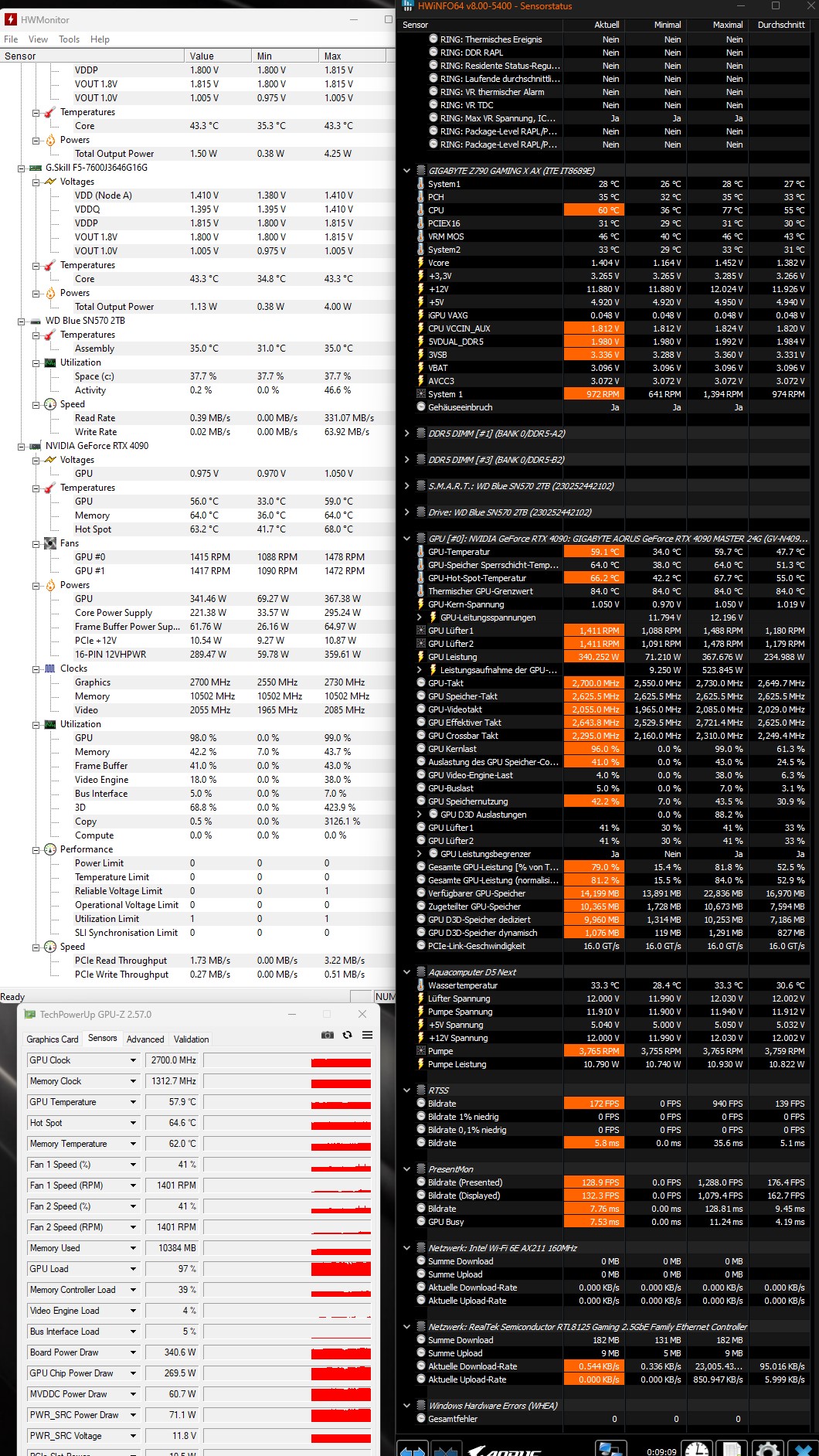This screenshot has height=1456, width=819.
Task: Click fan icon beside GPU Lüfter1 RPM row
Action: (421, 631)
